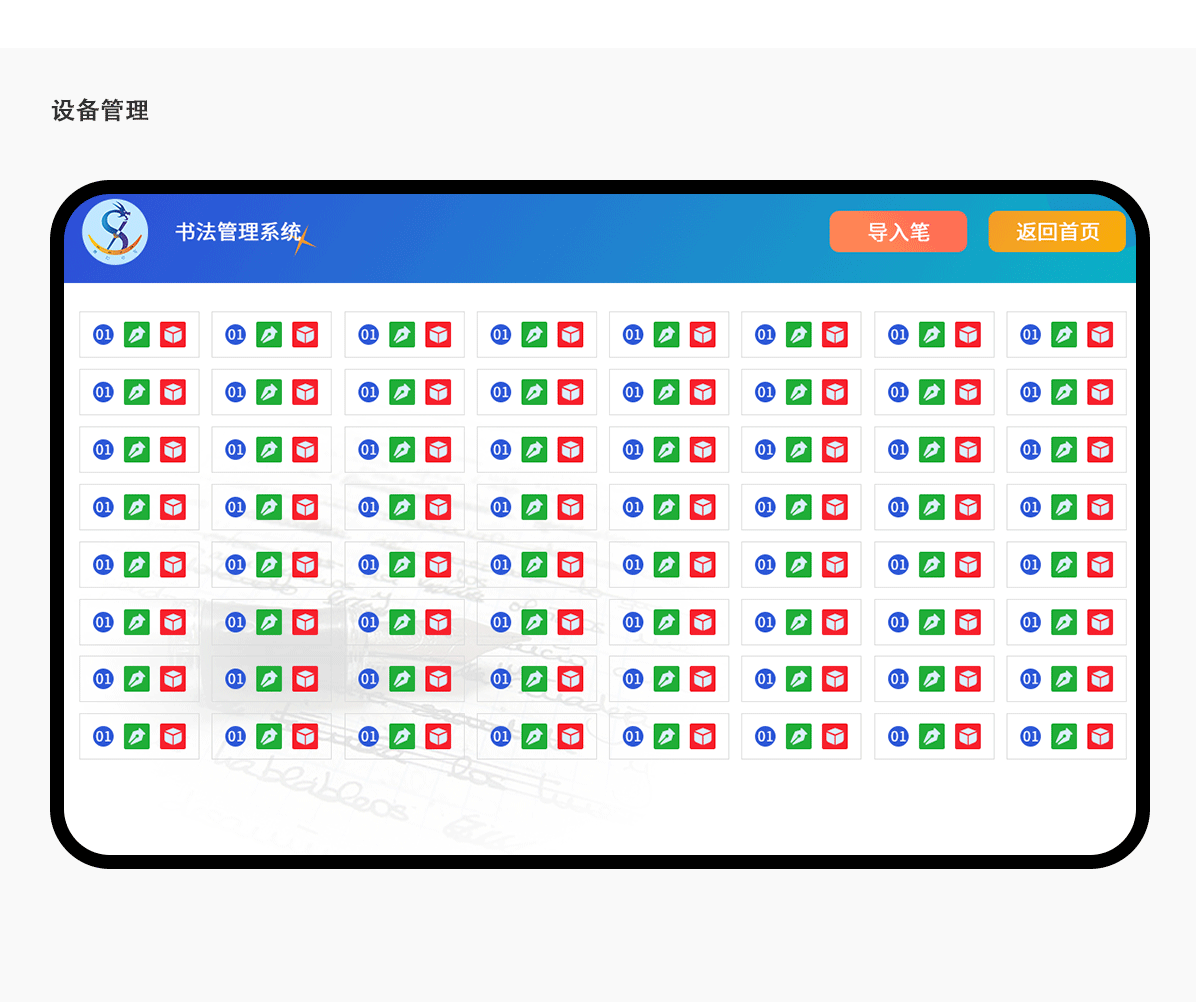Click red box icon in row five, column six card
The width and height of the screenshot is (1200, 1003).
[835, 565]
